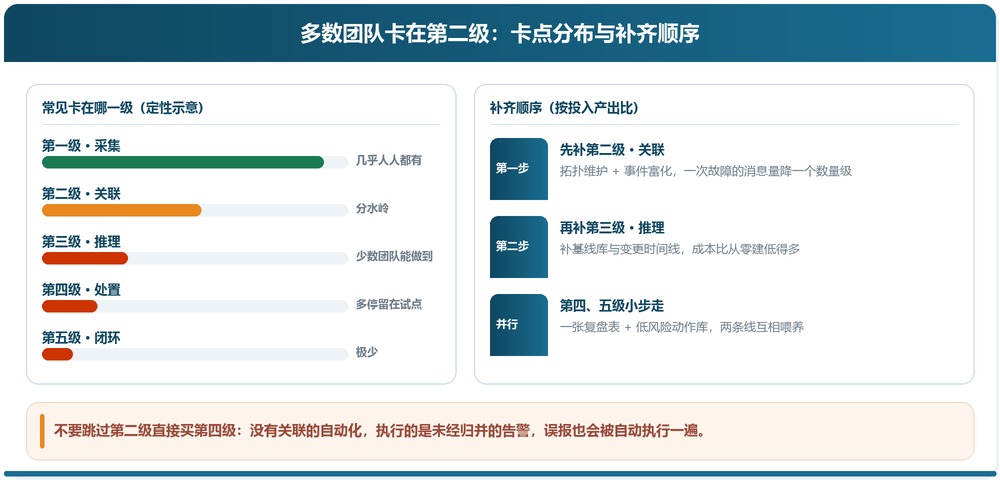Click the warning text 不要跳过第二级直接买第四级
Image resolution: width=1000 pixels, height=480 pixels.
(x=380, y=431)
